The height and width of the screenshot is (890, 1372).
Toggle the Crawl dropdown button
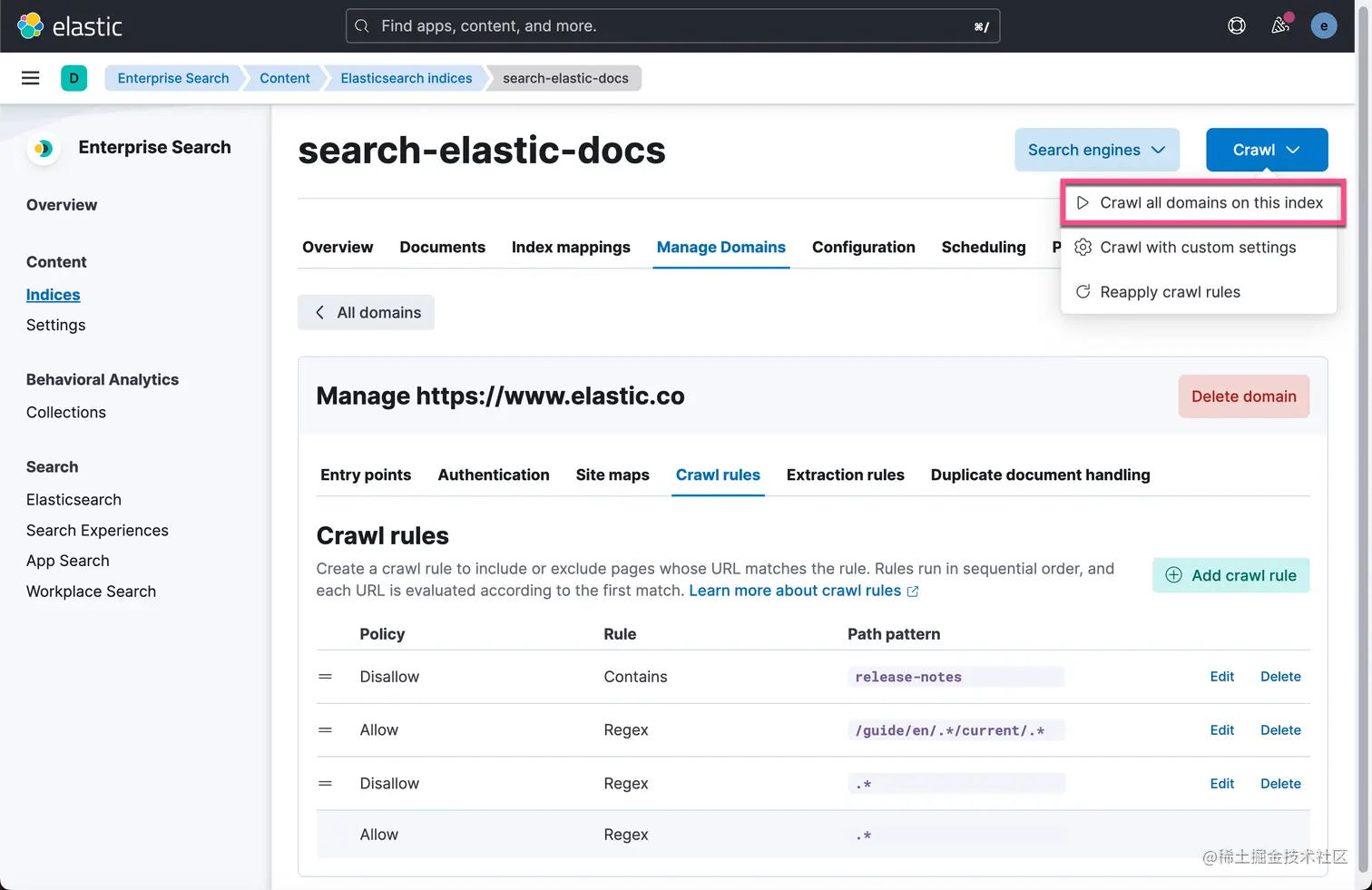1267,150
